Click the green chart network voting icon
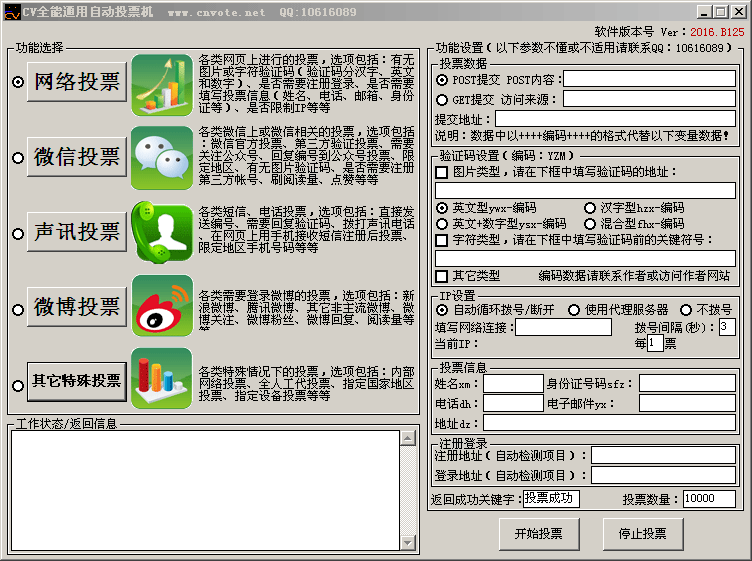 161,84
